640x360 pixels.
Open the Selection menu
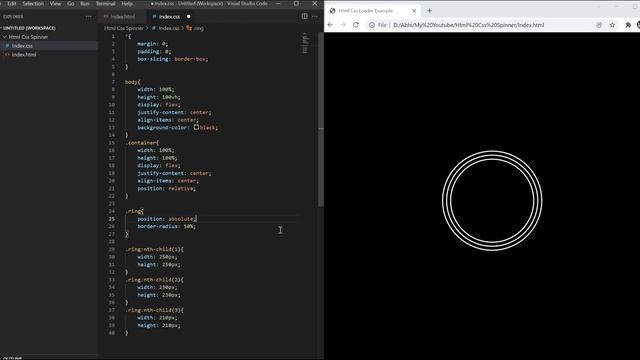(33, 3)
